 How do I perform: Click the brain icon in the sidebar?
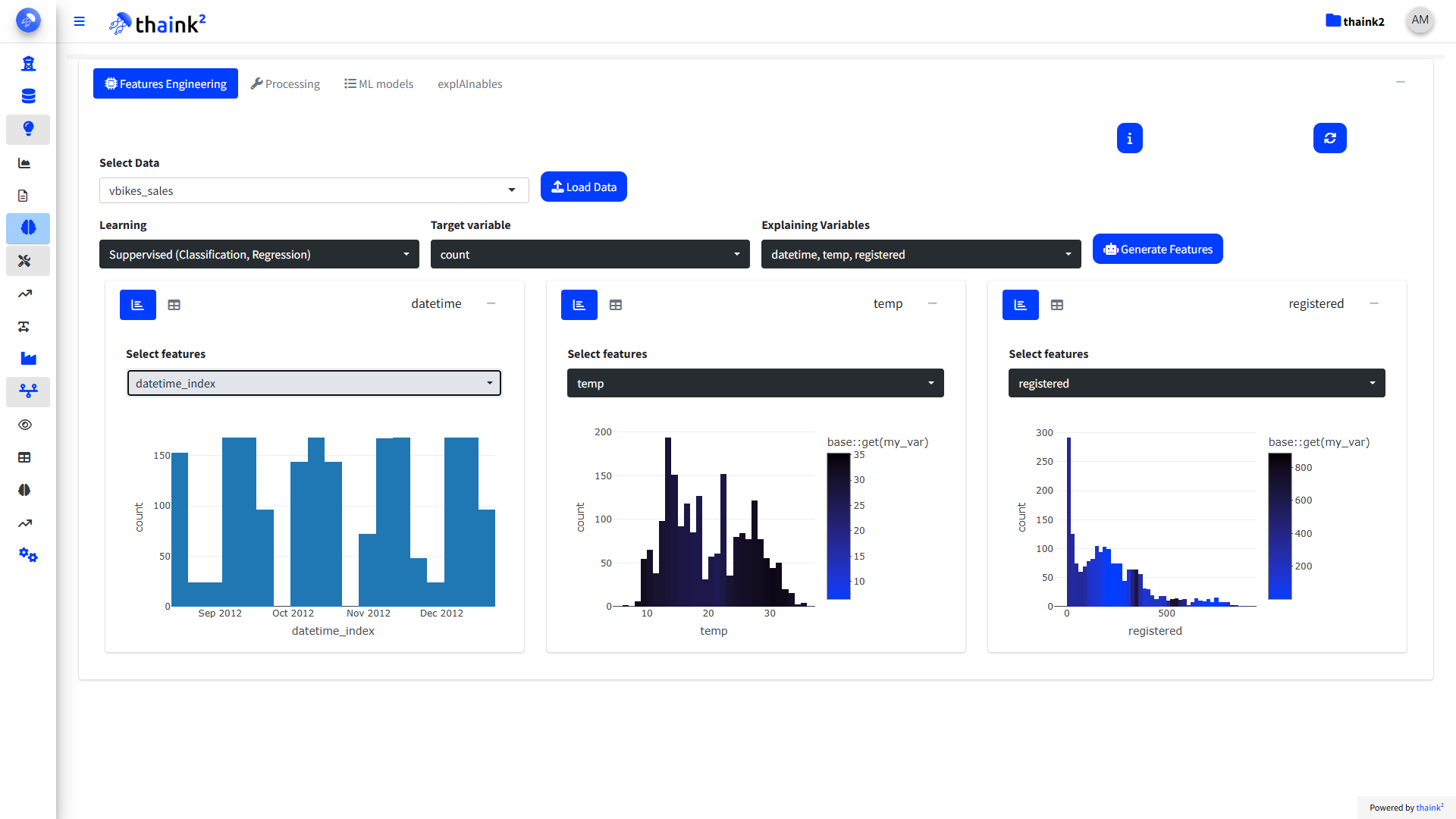28,227
